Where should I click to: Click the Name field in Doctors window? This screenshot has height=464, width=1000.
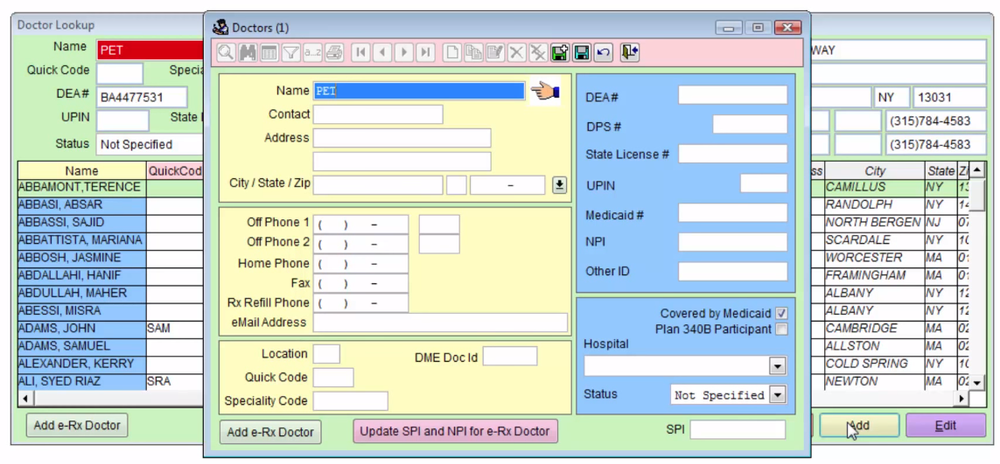pyautogui.click(x=419, y=91)
